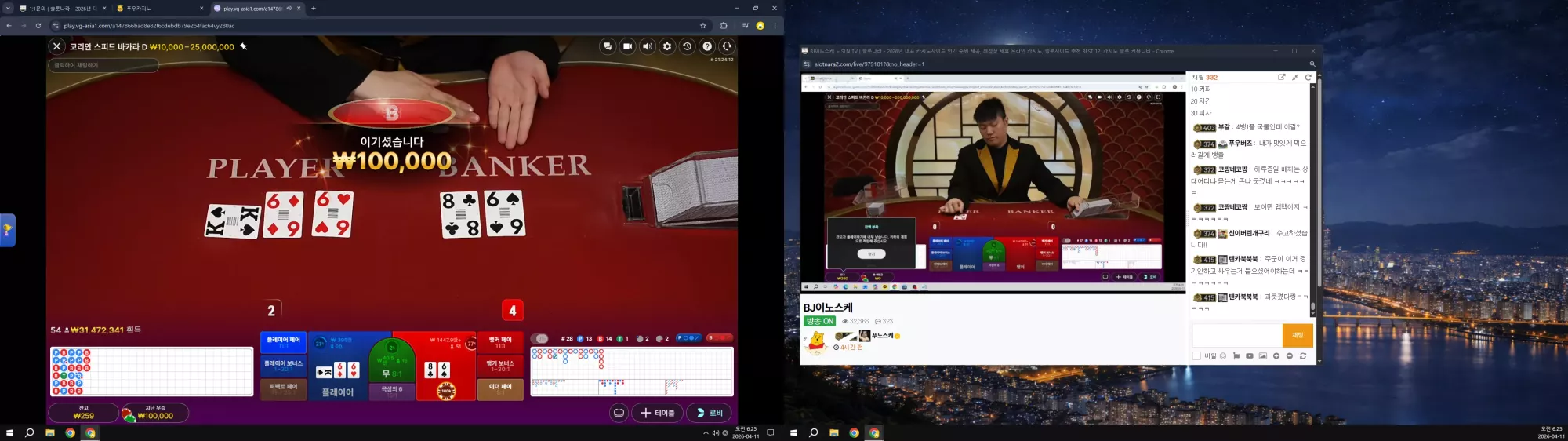Click the 방송 ON badge
The image size is (1568, 441).
click(820, 321)
